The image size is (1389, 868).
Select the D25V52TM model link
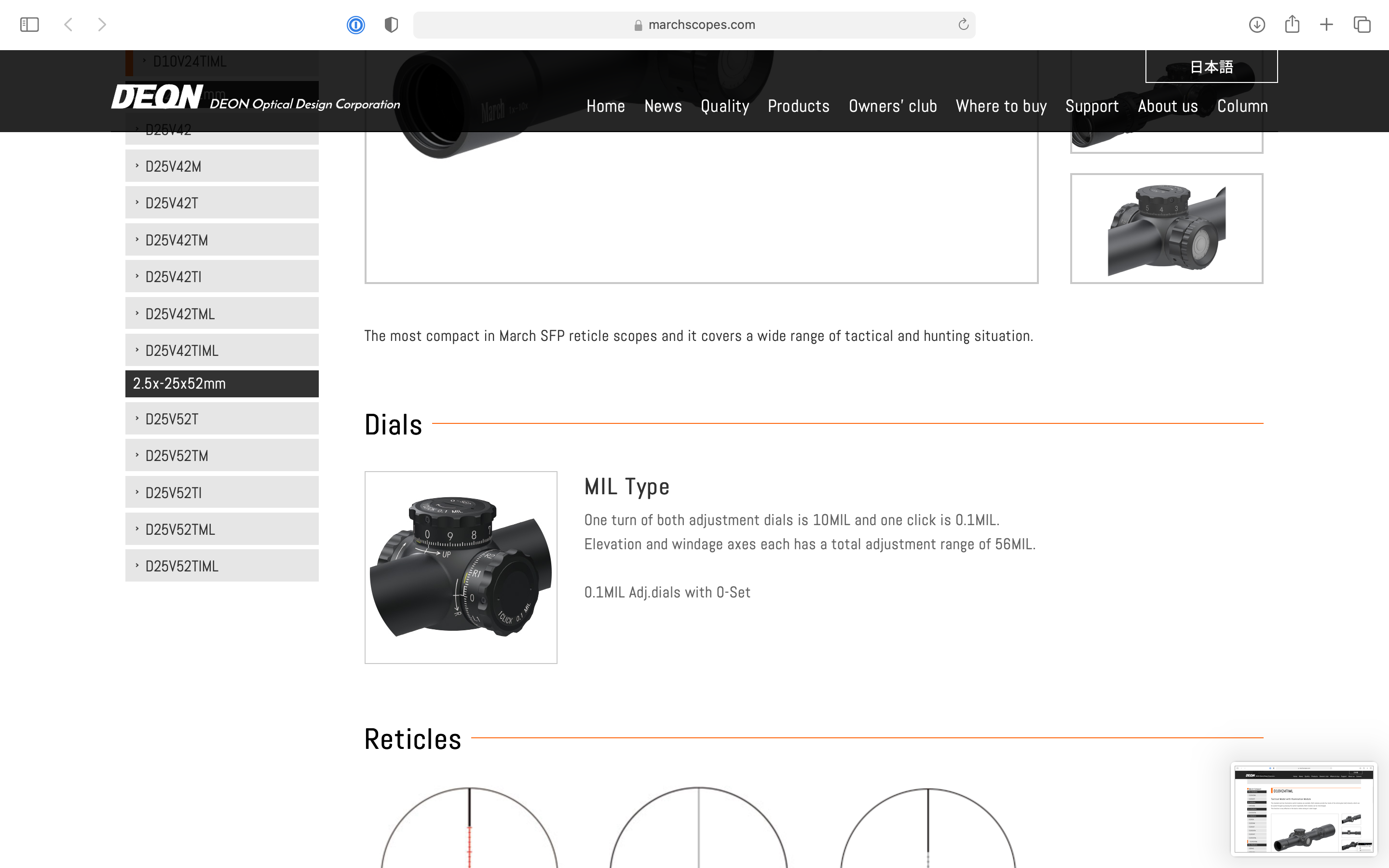(x=221, y=455)
